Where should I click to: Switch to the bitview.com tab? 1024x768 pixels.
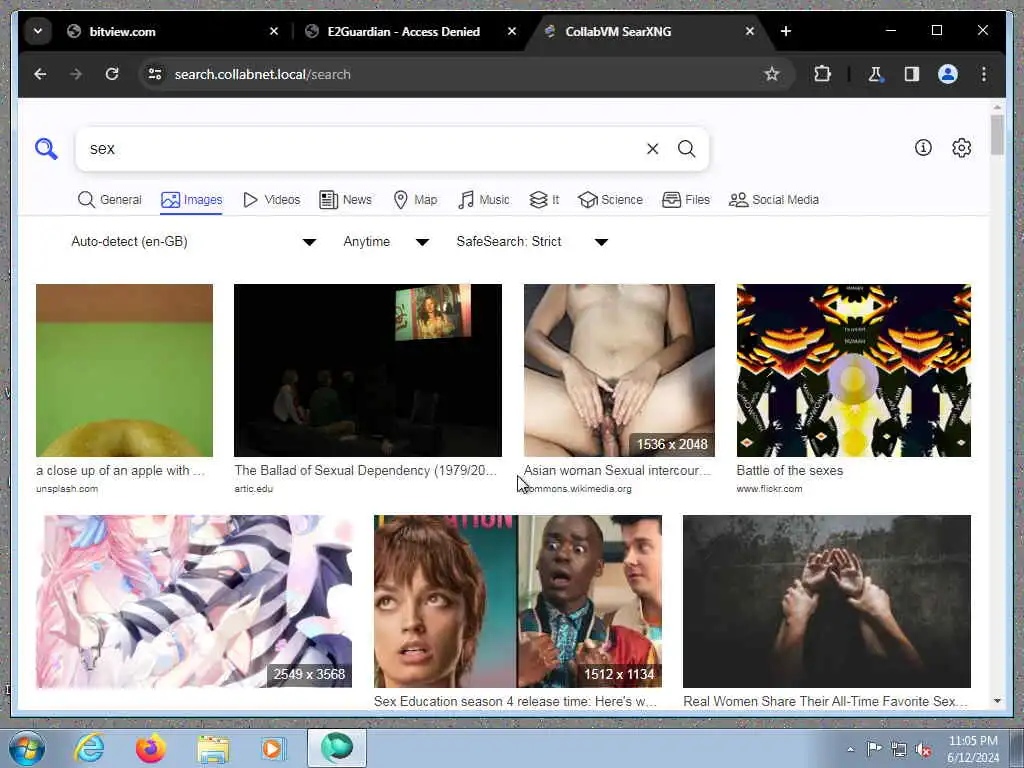(173, 31)
